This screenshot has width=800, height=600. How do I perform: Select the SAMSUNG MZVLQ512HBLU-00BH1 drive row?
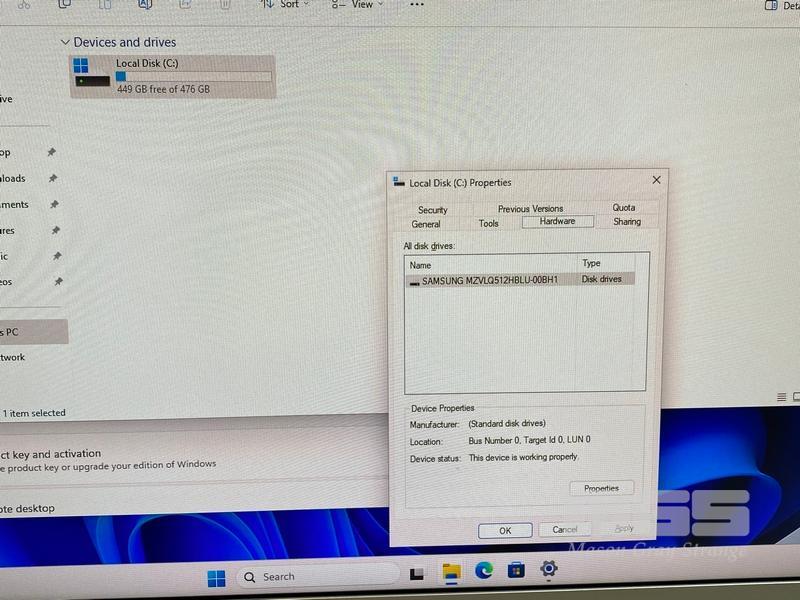(x=520, y=280)
